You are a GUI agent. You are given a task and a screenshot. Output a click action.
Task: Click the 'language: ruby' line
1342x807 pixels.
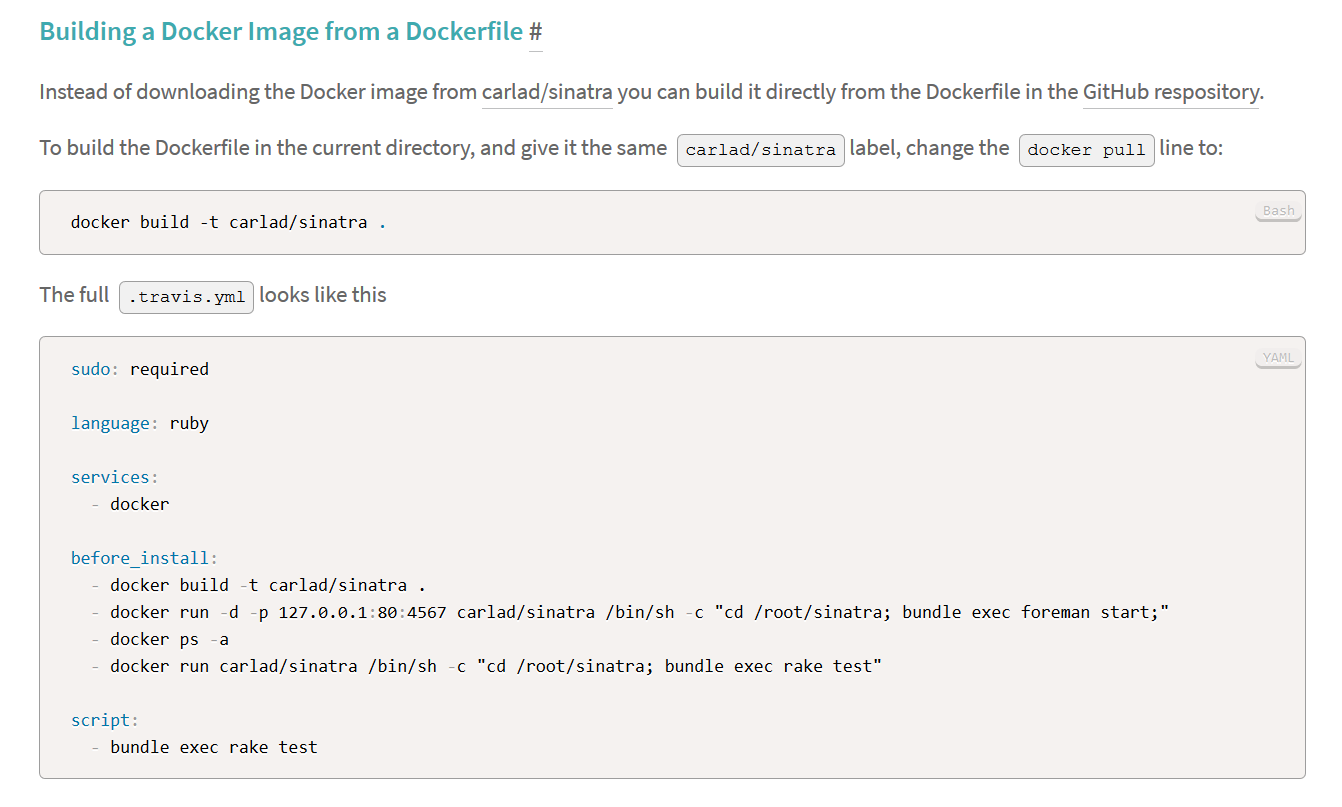tap(140, 423)
